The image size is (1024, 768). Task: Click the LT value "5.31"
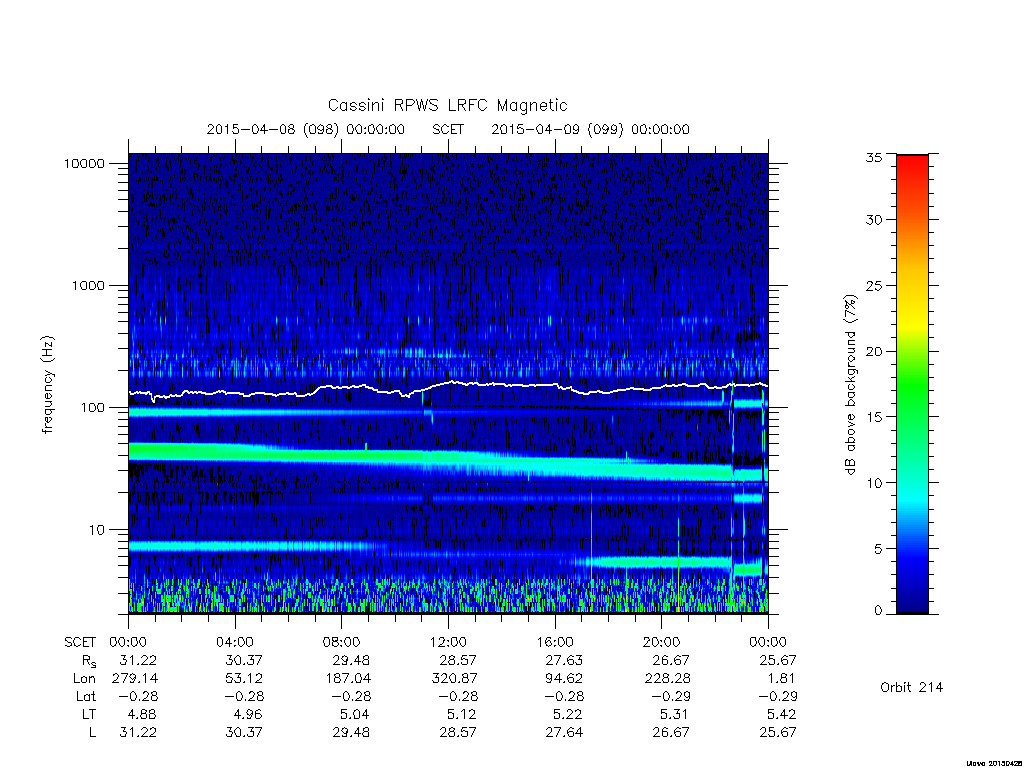pyautogui.click(x=675, y=714)
